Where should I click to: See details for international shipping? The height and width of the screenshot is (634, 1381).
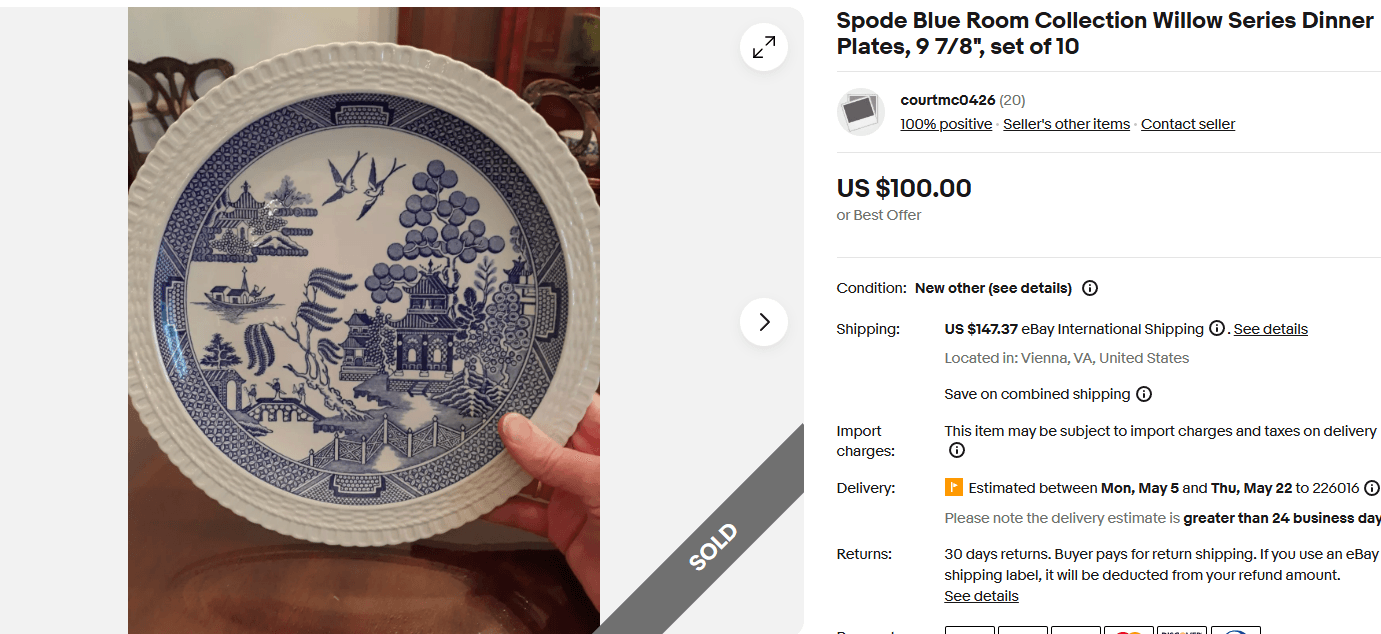(x=1270, y=328)
